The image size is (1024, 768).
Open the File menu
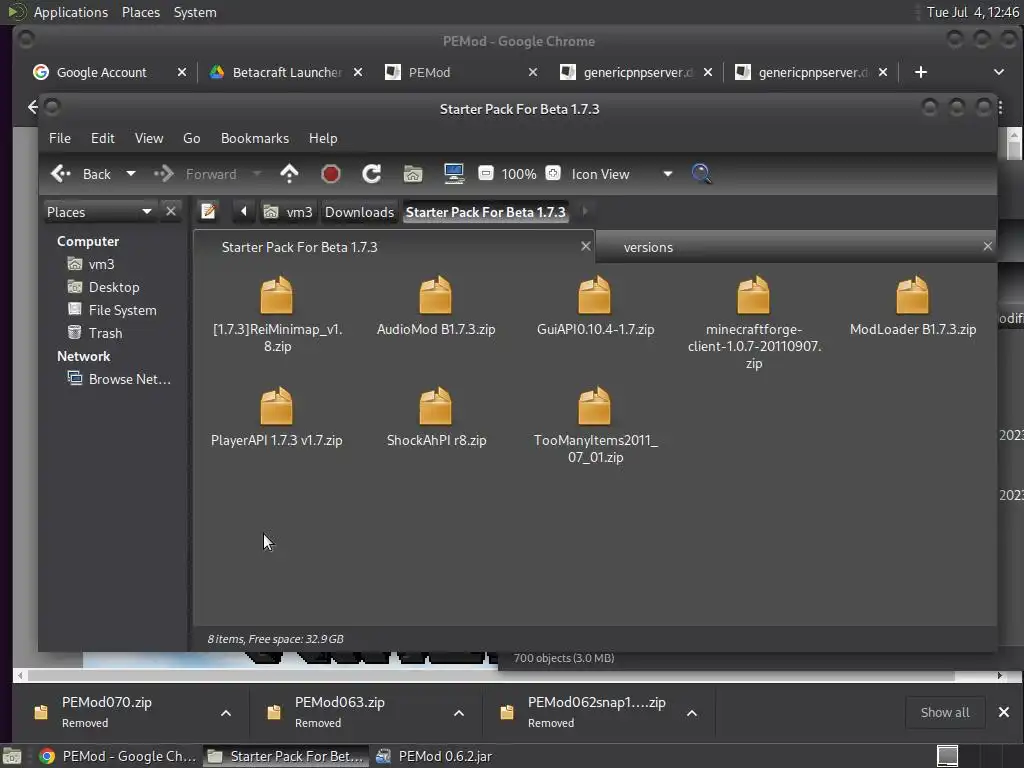59,138
